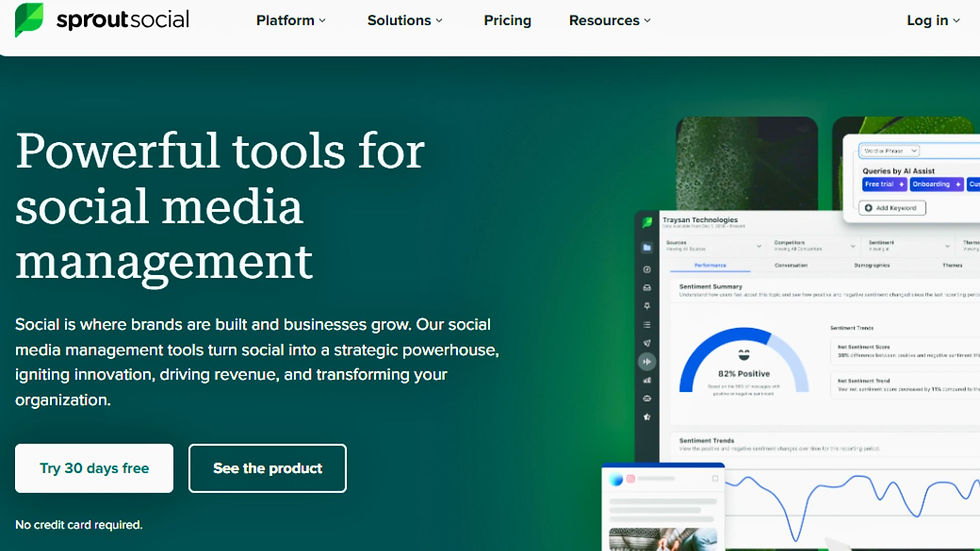The image size is (980, 551).
Task: Click the Net Sentiment Trend card
Action: point(906,385)
